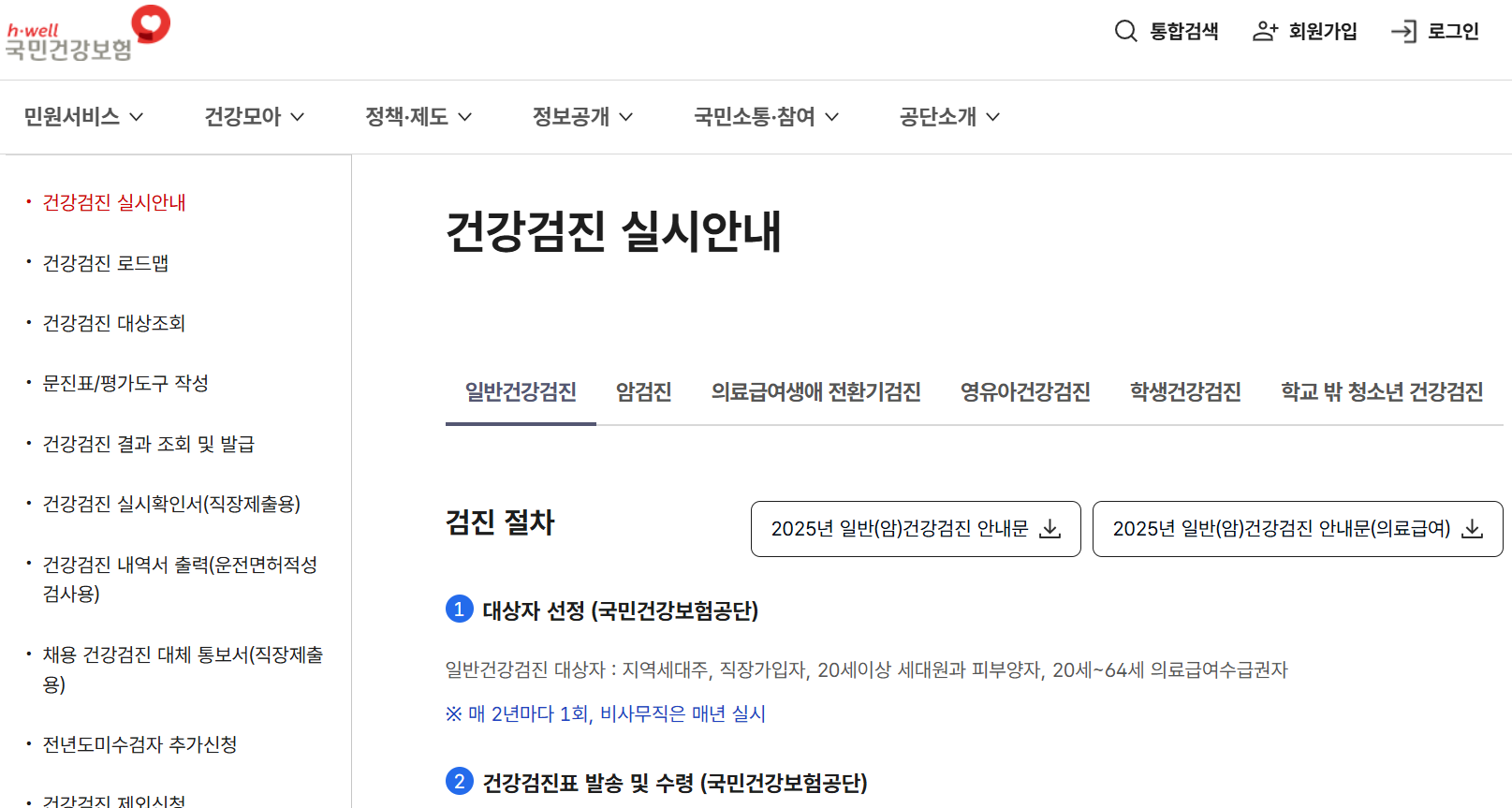Open 건강검진 결과 조회 및 발급
Screen dimensions: 1512x808
149,444
